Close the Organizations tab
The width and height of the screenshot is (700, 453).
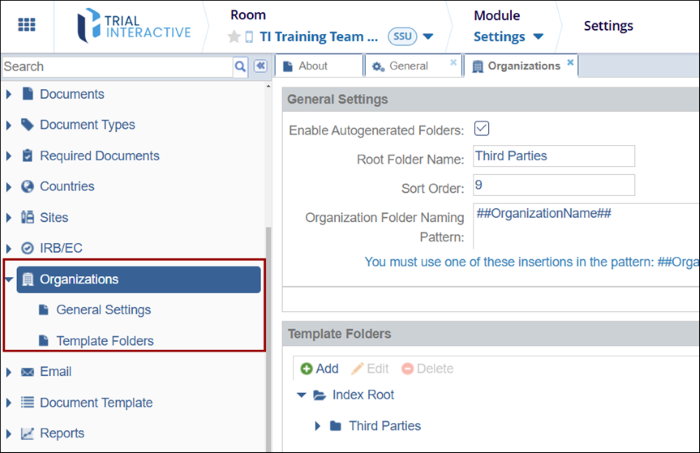click(x=570, y=62)
